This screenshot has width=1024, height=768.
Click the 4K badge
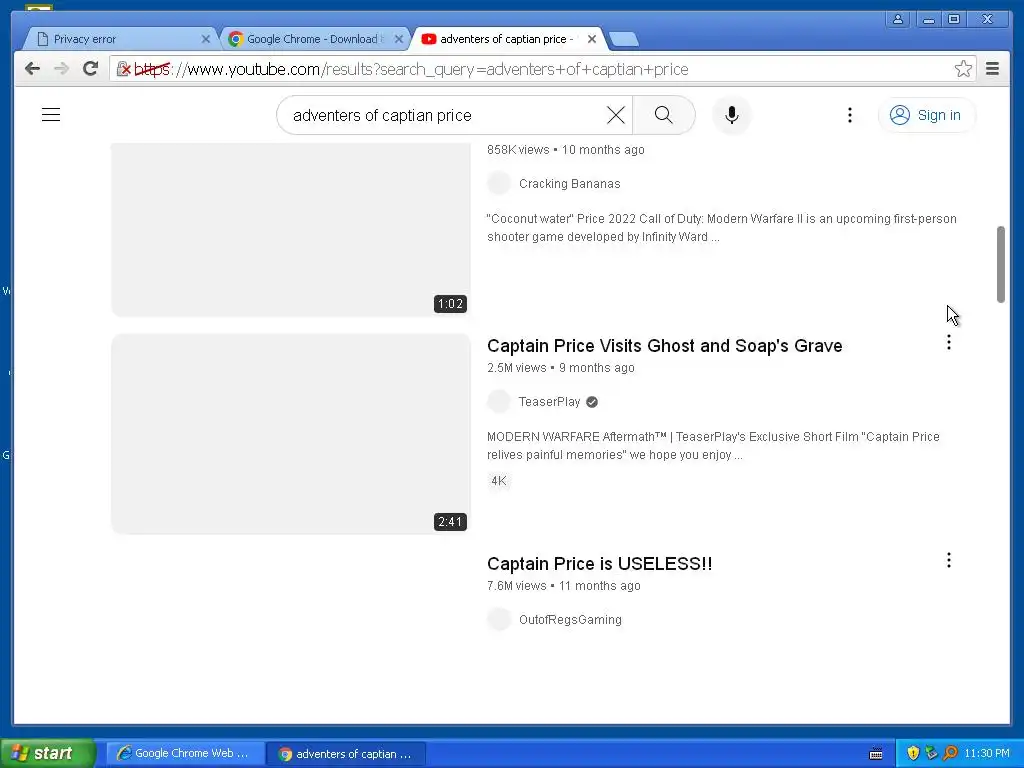point(499,481)
